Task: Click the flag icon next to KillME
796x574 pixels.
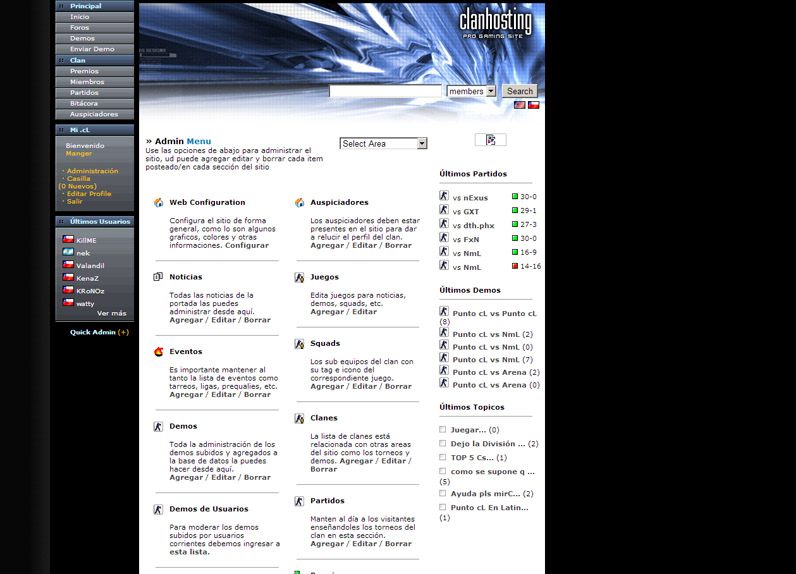Action: [x=68, y=239]
